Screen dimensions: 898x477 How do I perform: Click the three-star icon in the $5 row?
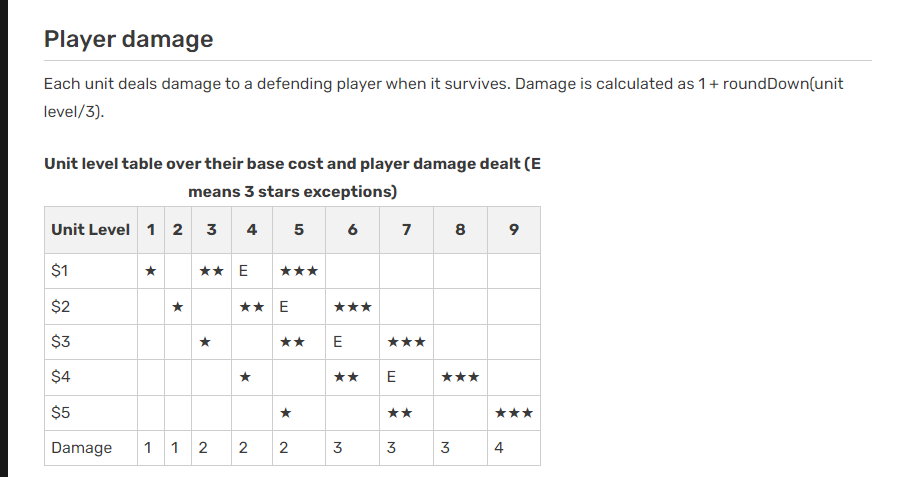pos(514,413)
